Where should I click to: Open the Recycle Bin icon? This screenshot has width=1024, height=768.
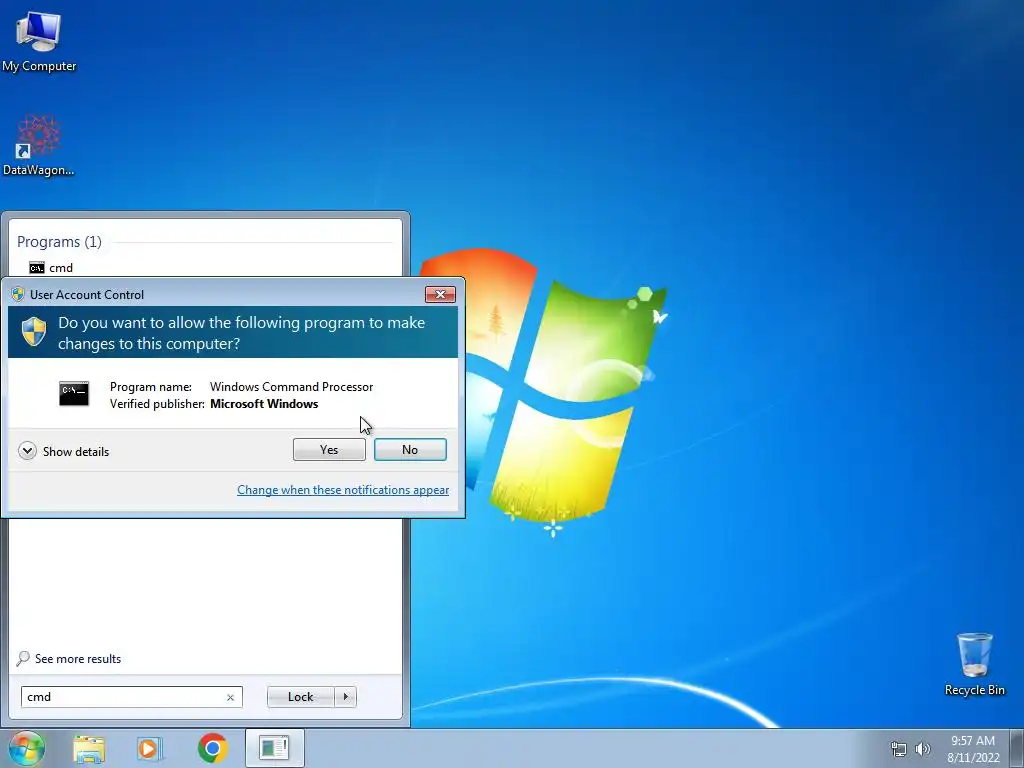pos(974,664)
